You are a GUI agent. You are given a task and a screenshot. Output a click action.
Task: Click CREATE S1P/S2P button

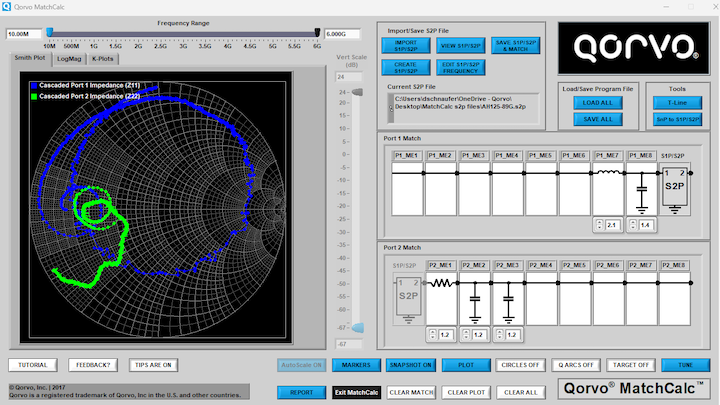[x=406, y=68]
